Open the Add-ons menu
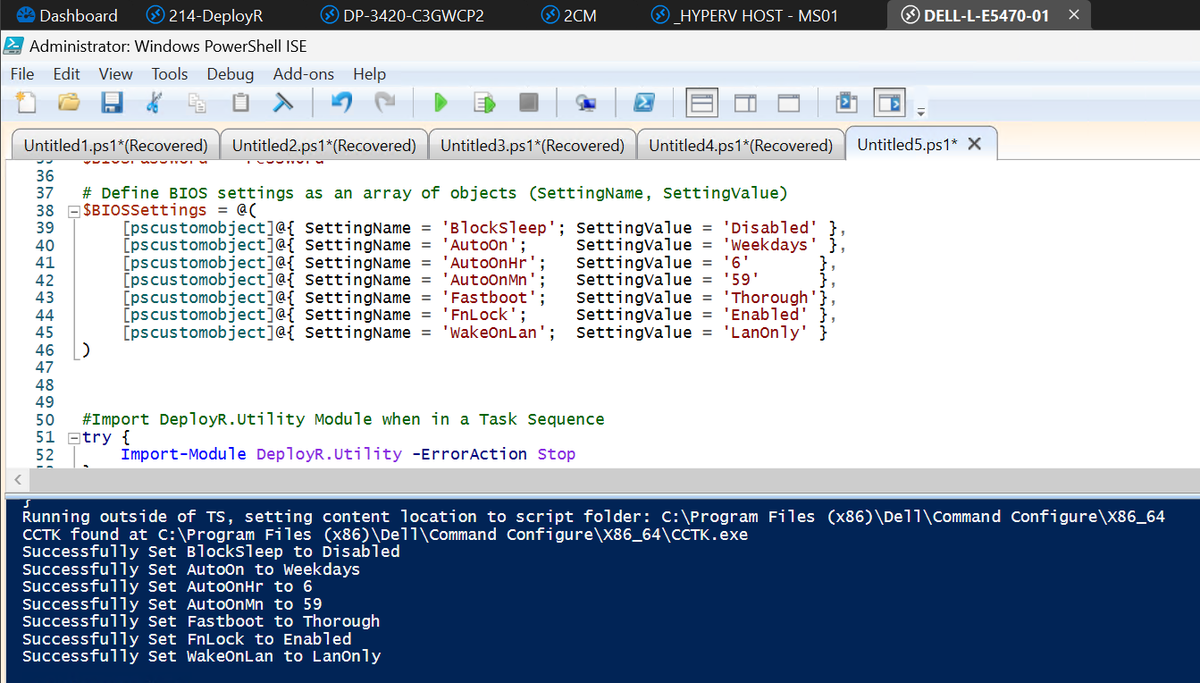 pos(304,74)
